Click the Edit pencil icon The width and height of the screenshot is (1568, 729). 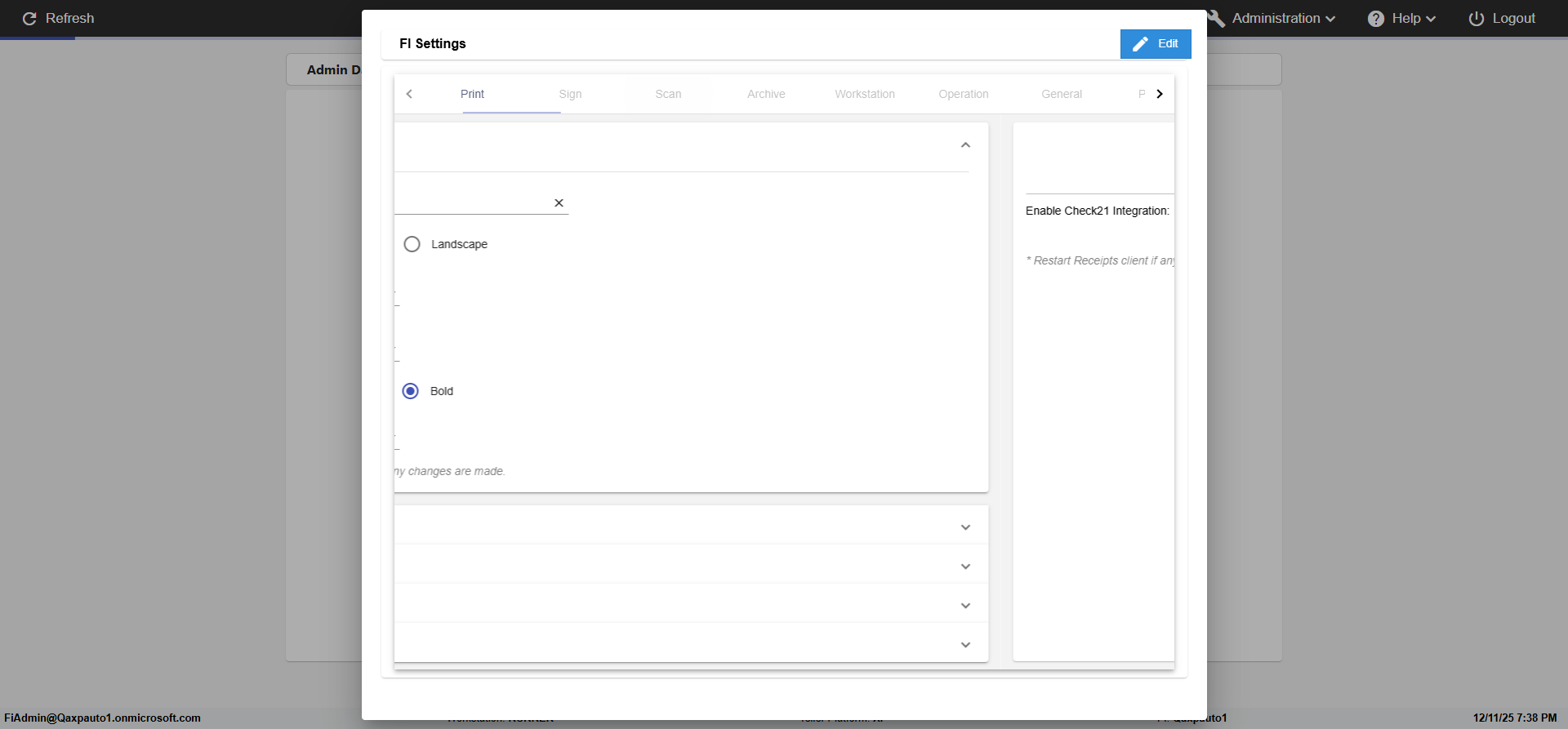1141,44
